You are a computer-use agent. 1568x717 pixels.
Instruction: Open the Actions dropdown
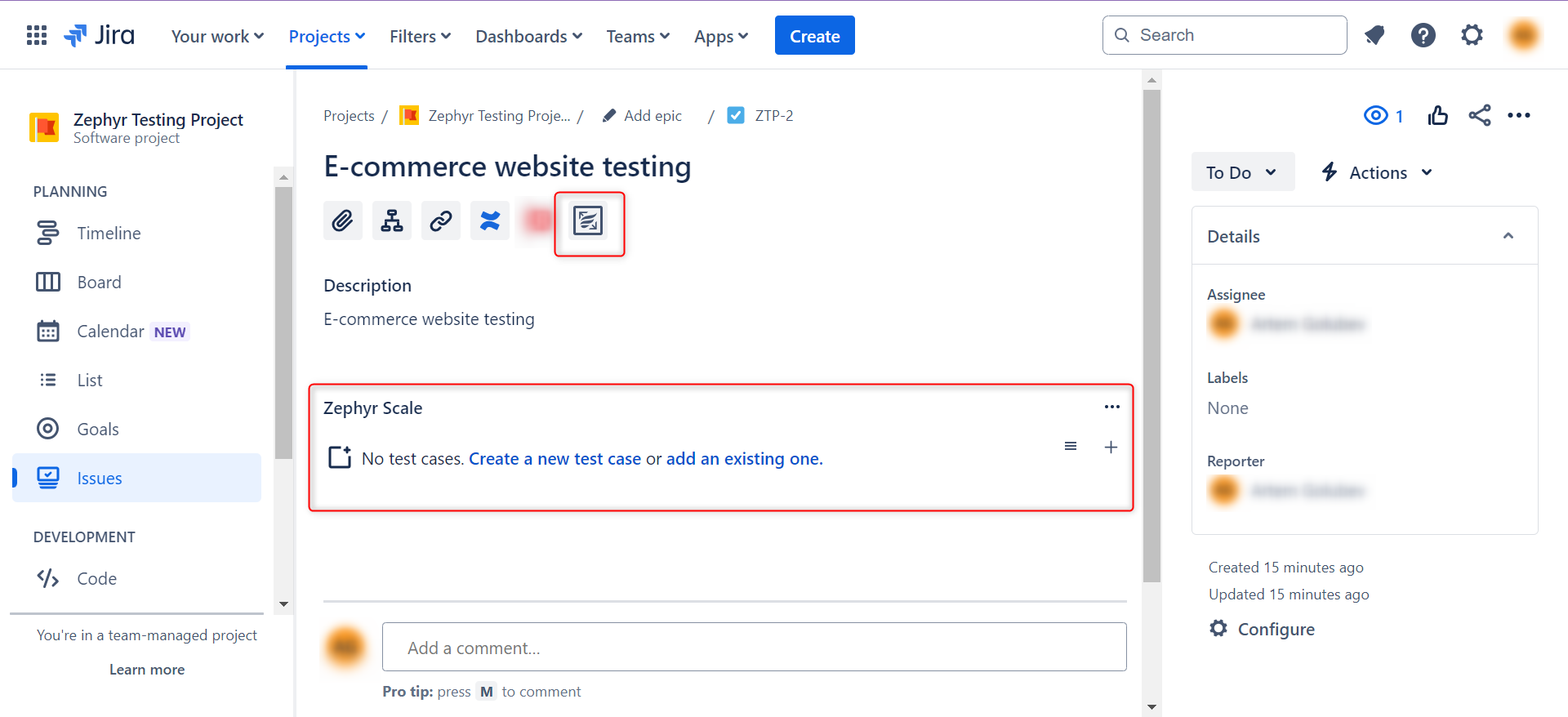1377,172
